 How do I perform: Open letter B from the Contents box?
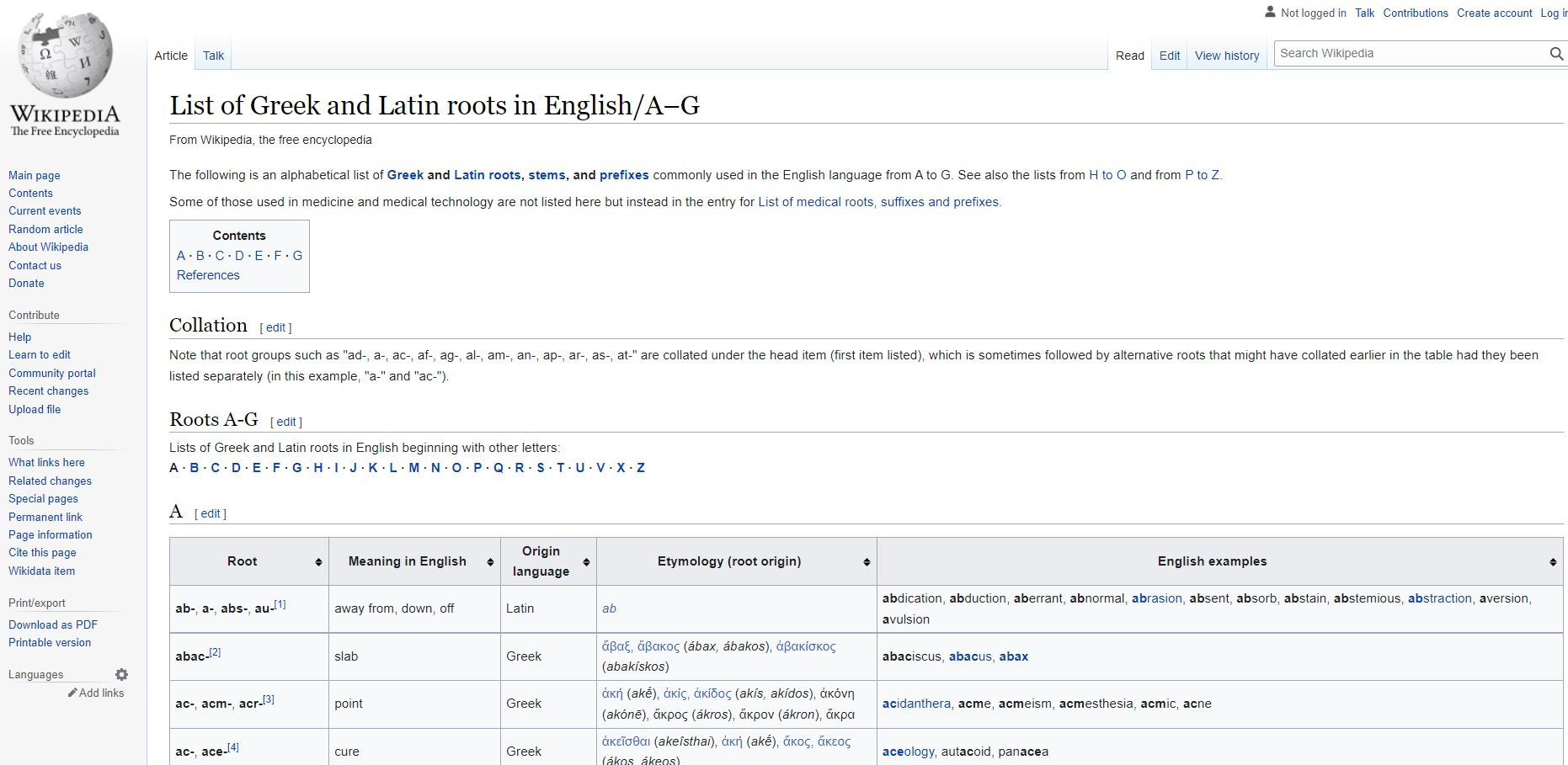(x=200, y=254)
